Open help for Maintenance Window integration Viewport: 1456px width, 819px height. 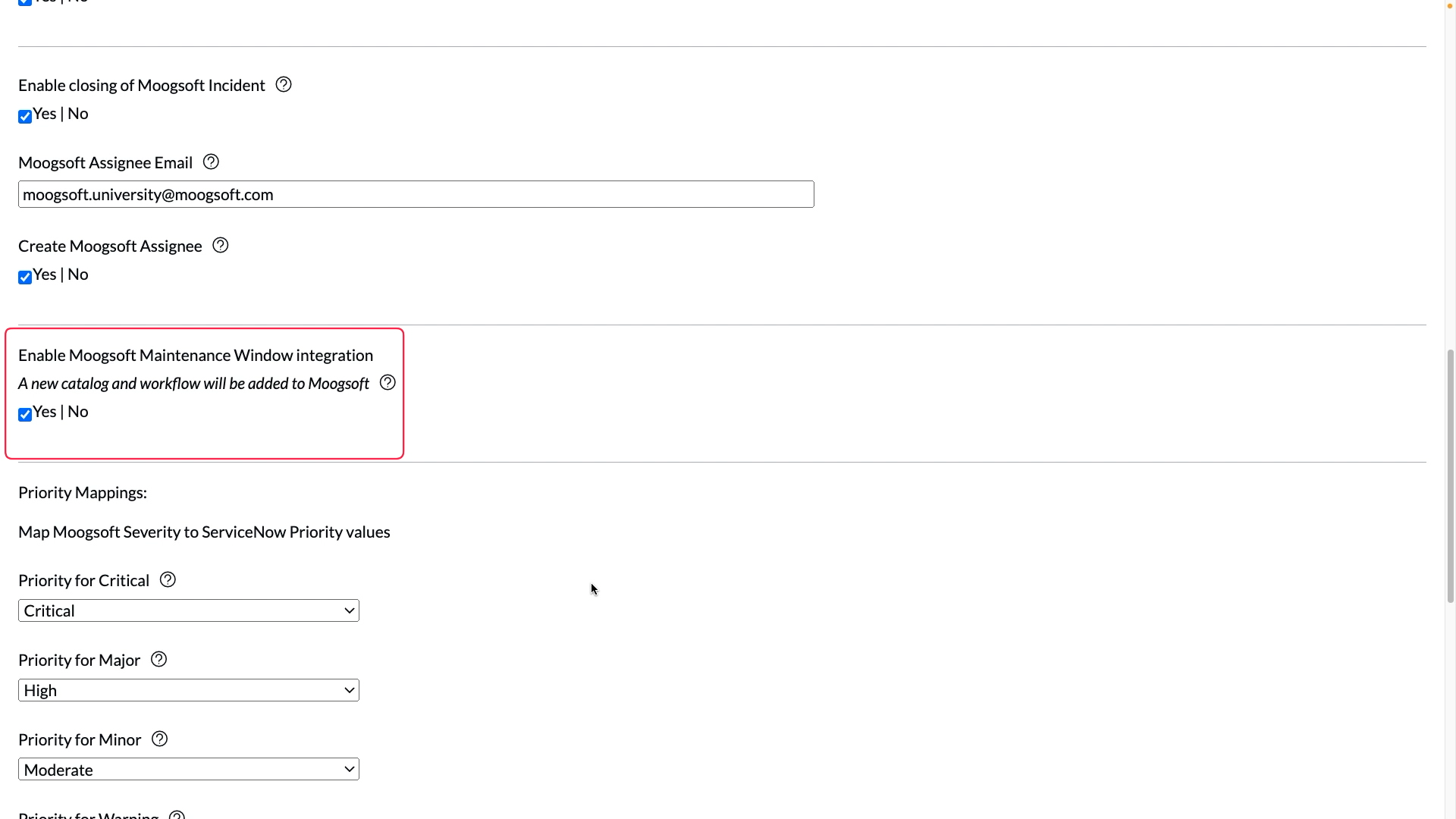tap(388, 383)
